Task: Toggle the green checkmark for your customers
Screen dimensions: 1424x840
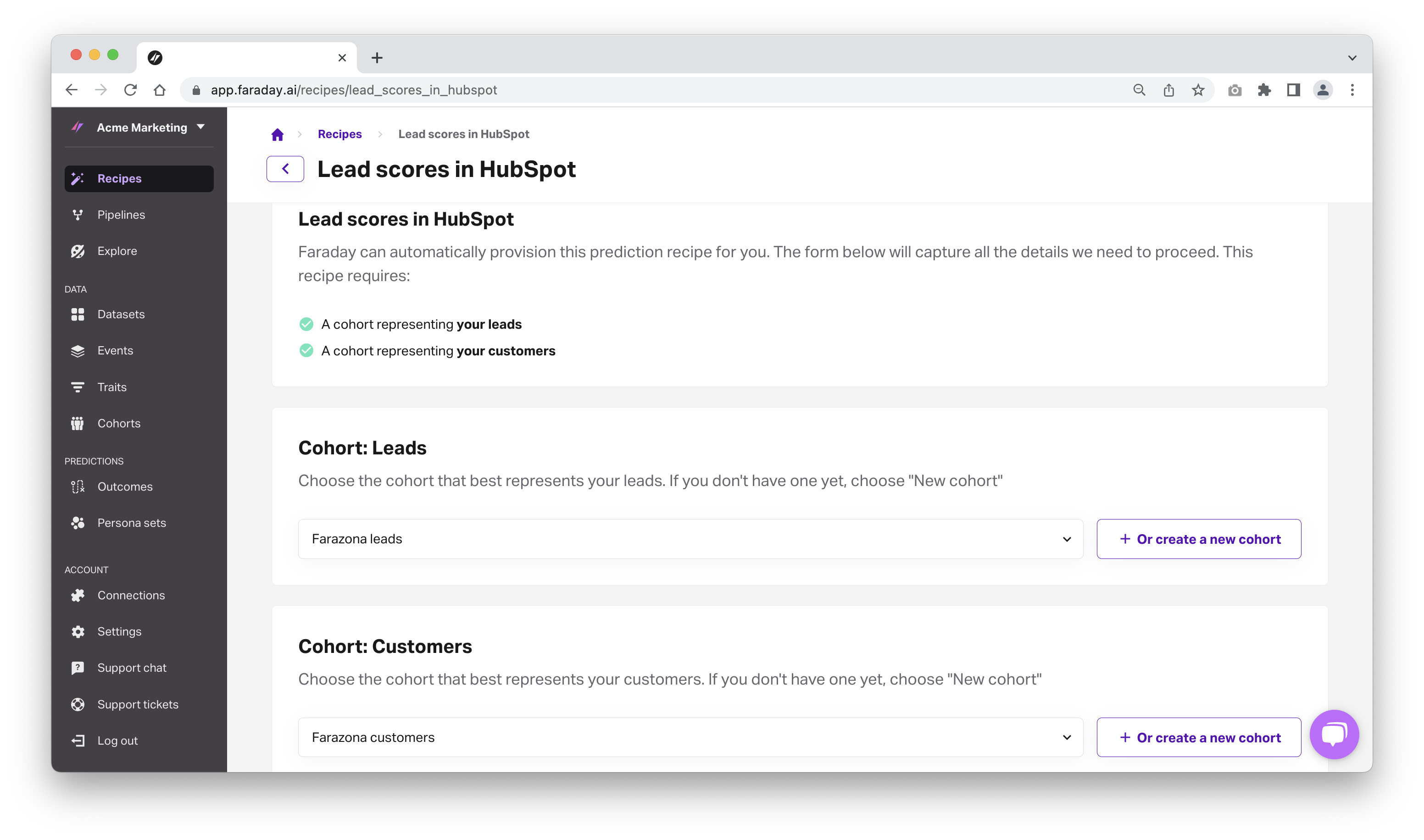Action: coord(305,349)
